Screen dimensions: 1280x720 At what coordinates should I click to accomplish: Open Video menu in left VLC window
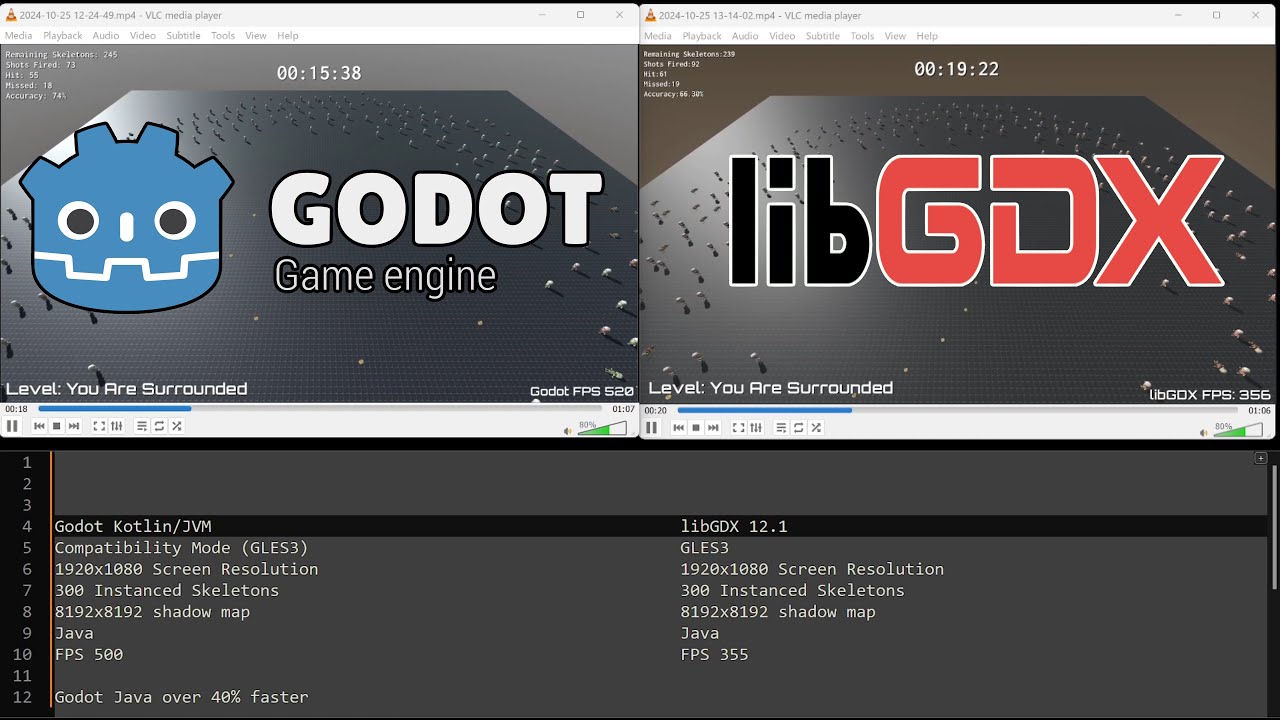(143, 35)
